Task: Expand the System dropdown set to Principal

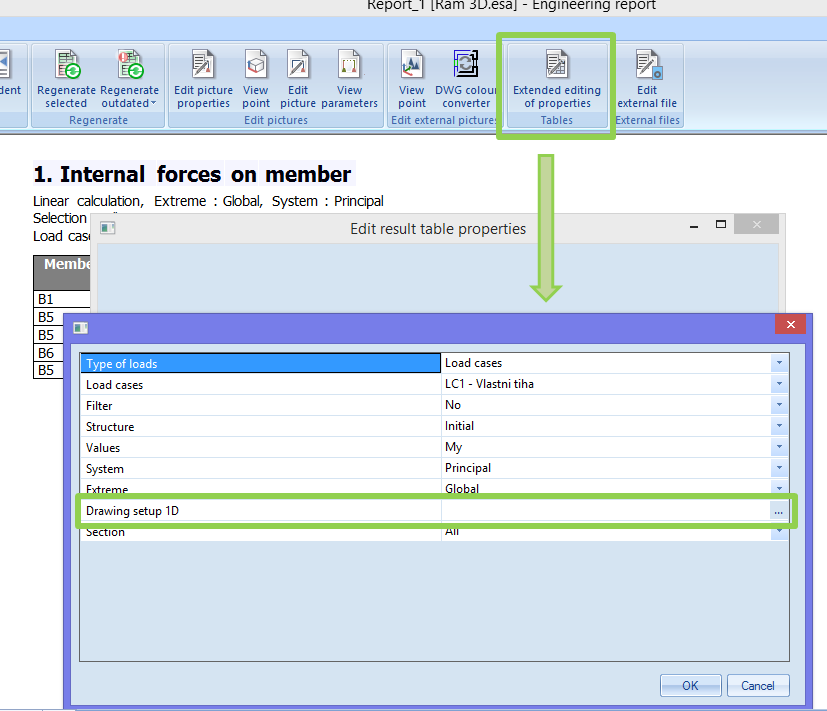Action: (779, 468)
